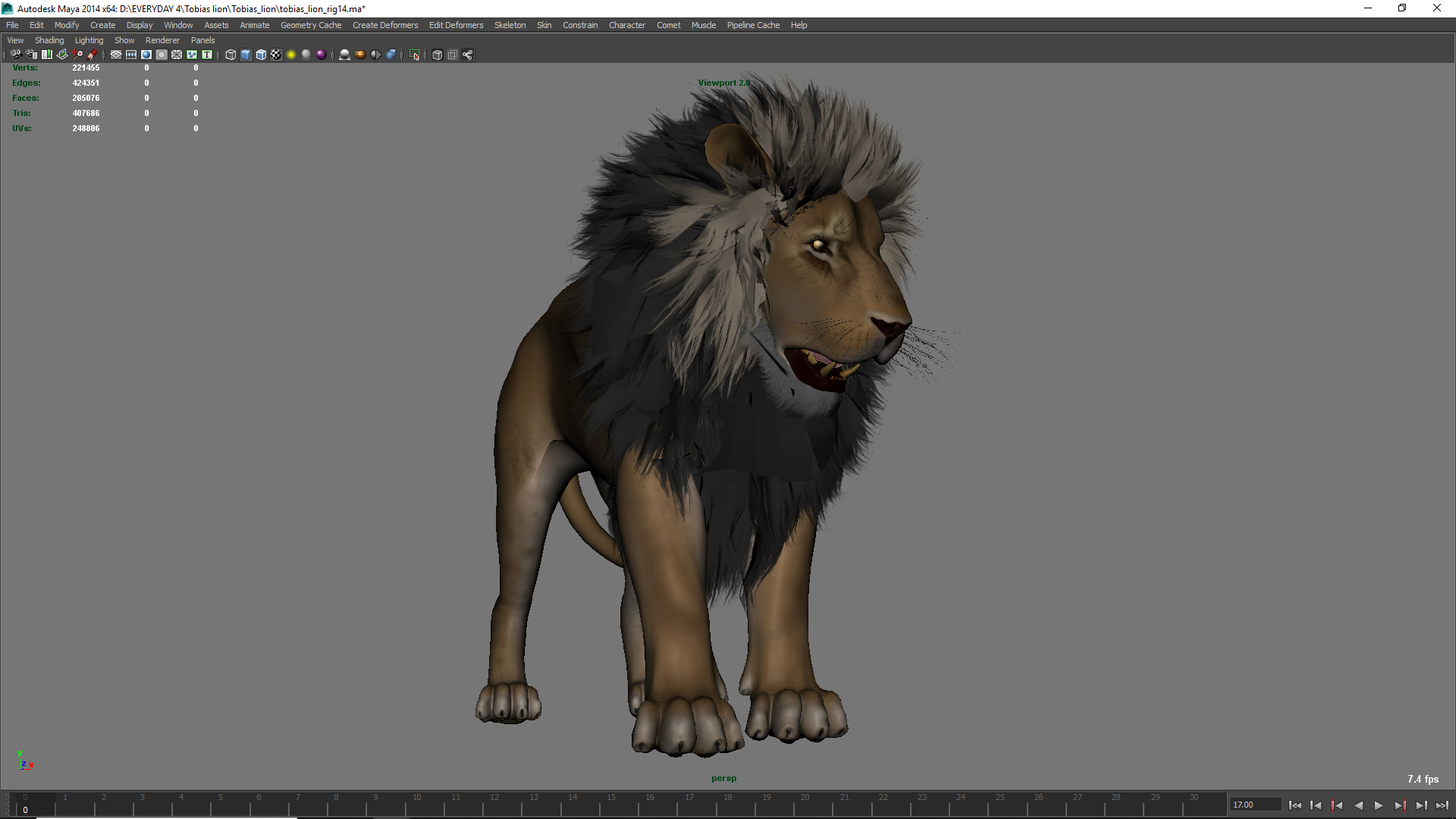1456x819 pixels.
Task: Toggle 2D pan and zoom mode
Action: click(76, 55)
